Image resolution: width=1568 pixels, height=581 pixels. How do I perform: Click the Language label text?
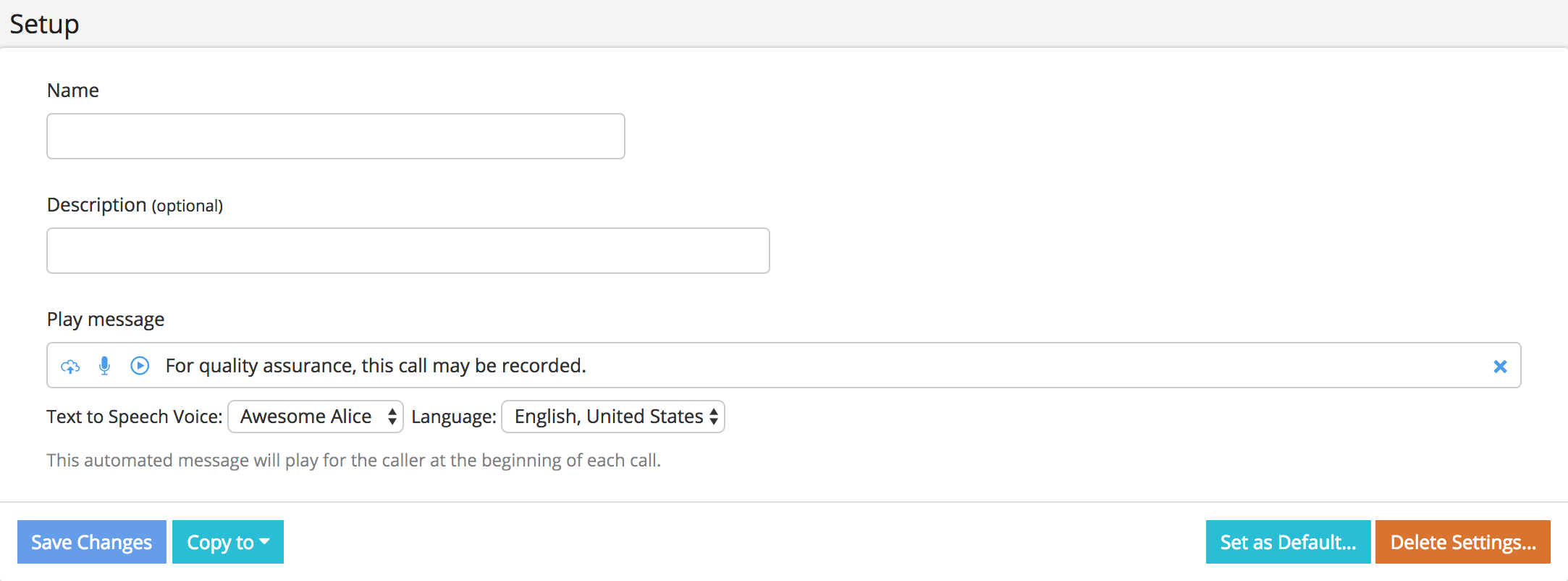click(454, 417)
